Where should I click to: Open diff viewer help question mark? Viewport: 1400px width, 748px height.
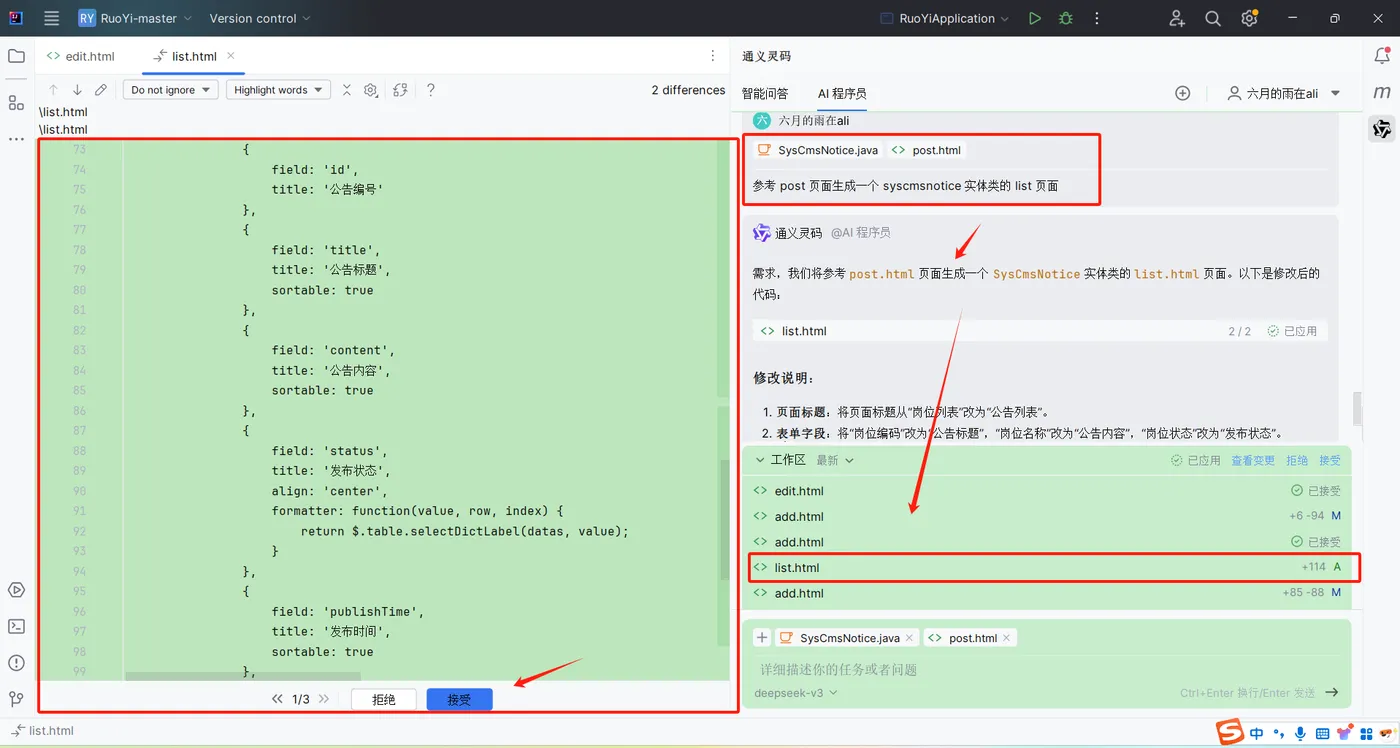coord(431,90)
